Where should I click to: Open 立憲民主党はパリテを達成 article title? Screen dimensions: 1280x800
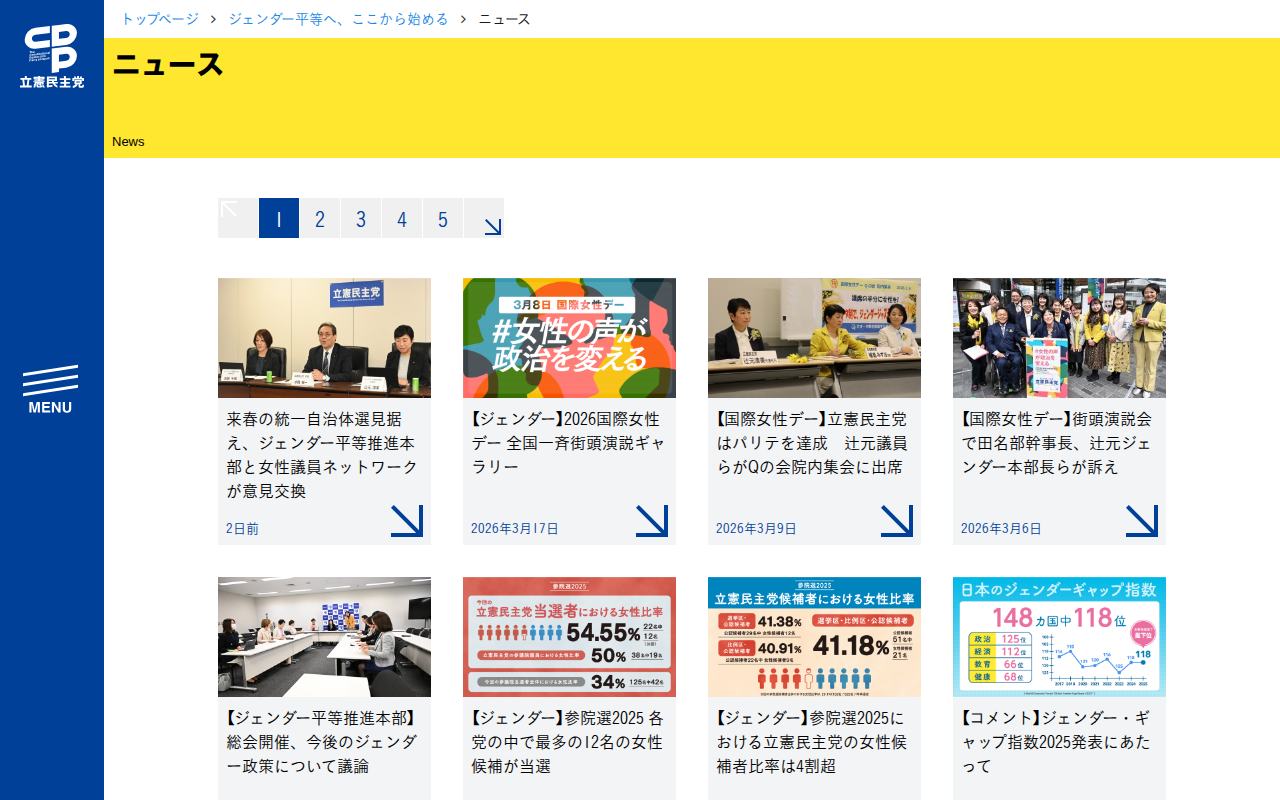pos(811,443)
